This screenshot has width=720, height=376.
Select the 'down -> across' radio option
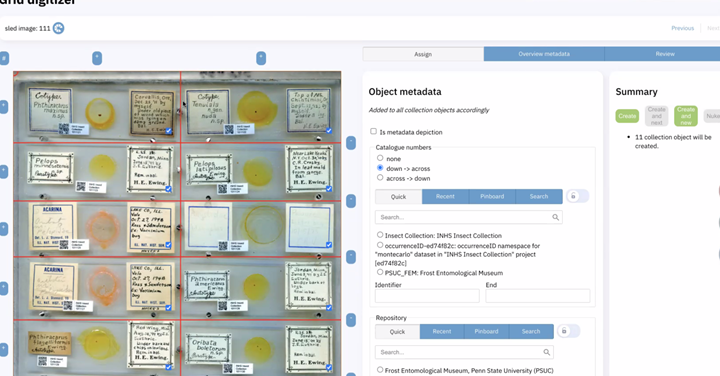pyautogui.click(x=380, y=168)
